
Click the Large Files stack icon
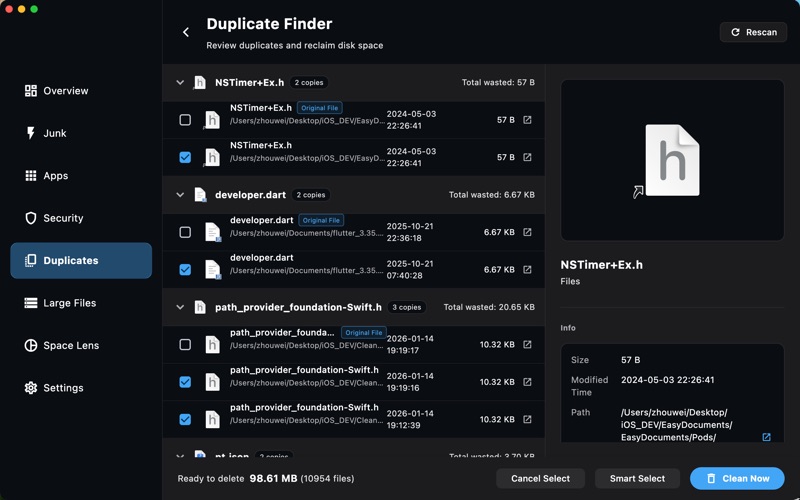coord(31,303)
